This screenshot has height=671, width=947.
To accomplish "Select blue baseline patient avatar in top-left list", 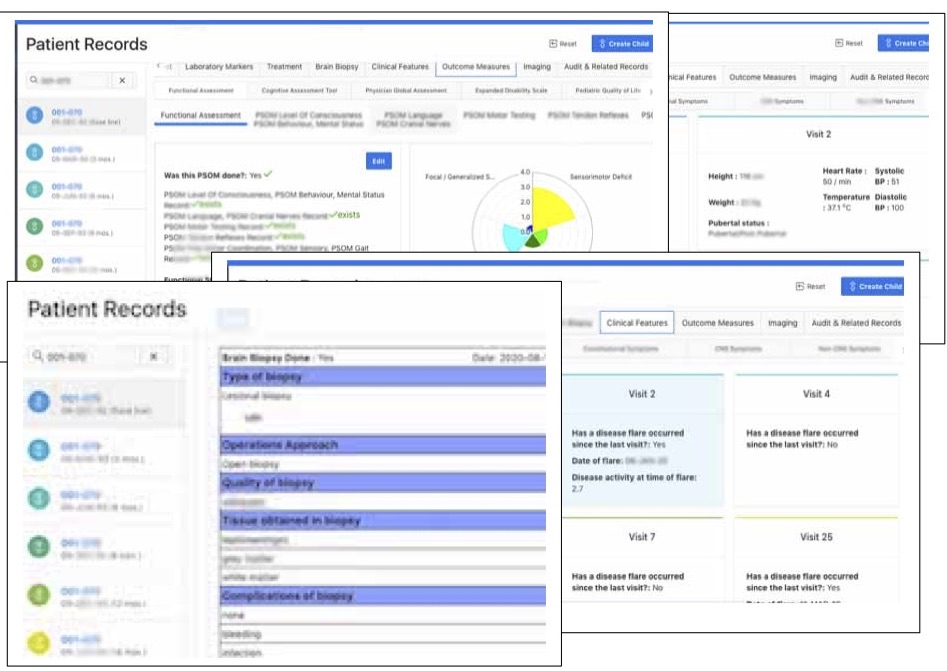I will click(x=35, y=117).
